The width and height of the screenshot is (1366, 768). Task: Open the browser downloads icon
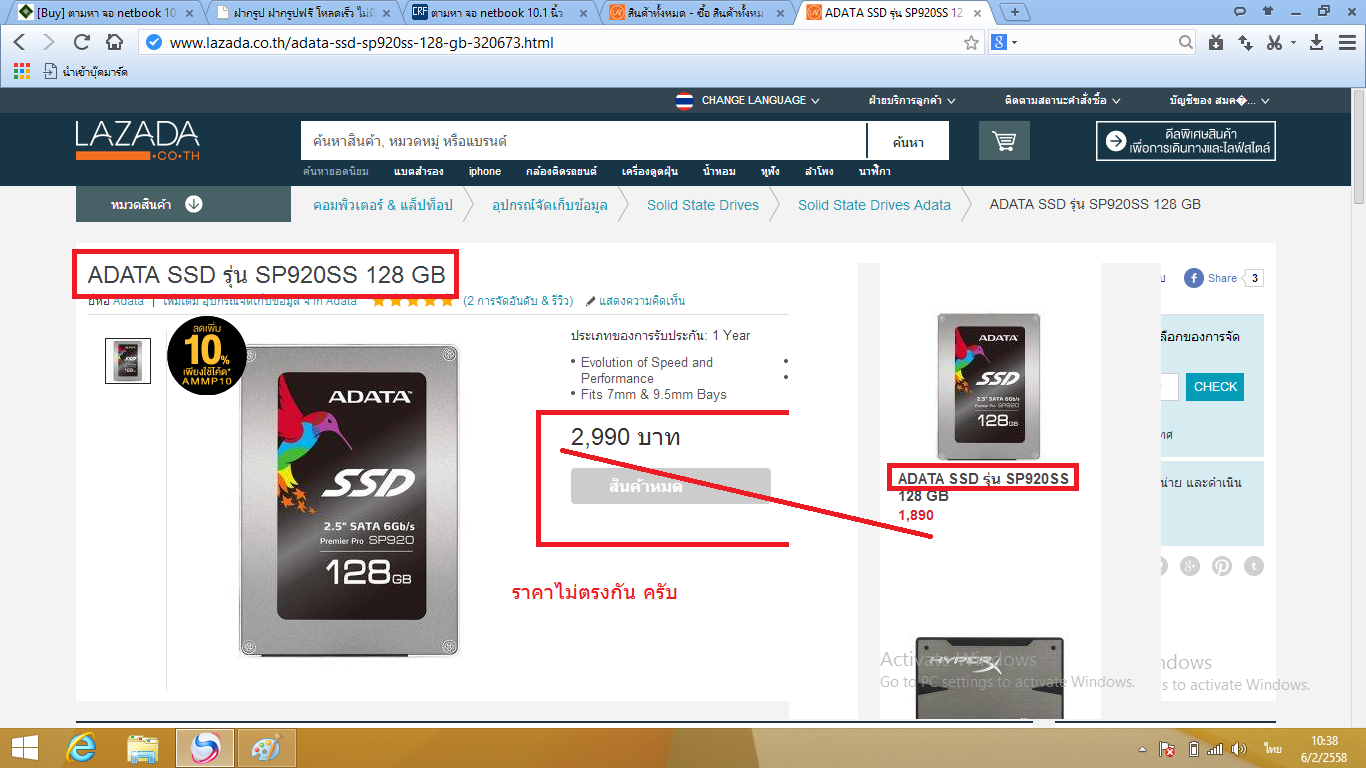(1317, 42)
